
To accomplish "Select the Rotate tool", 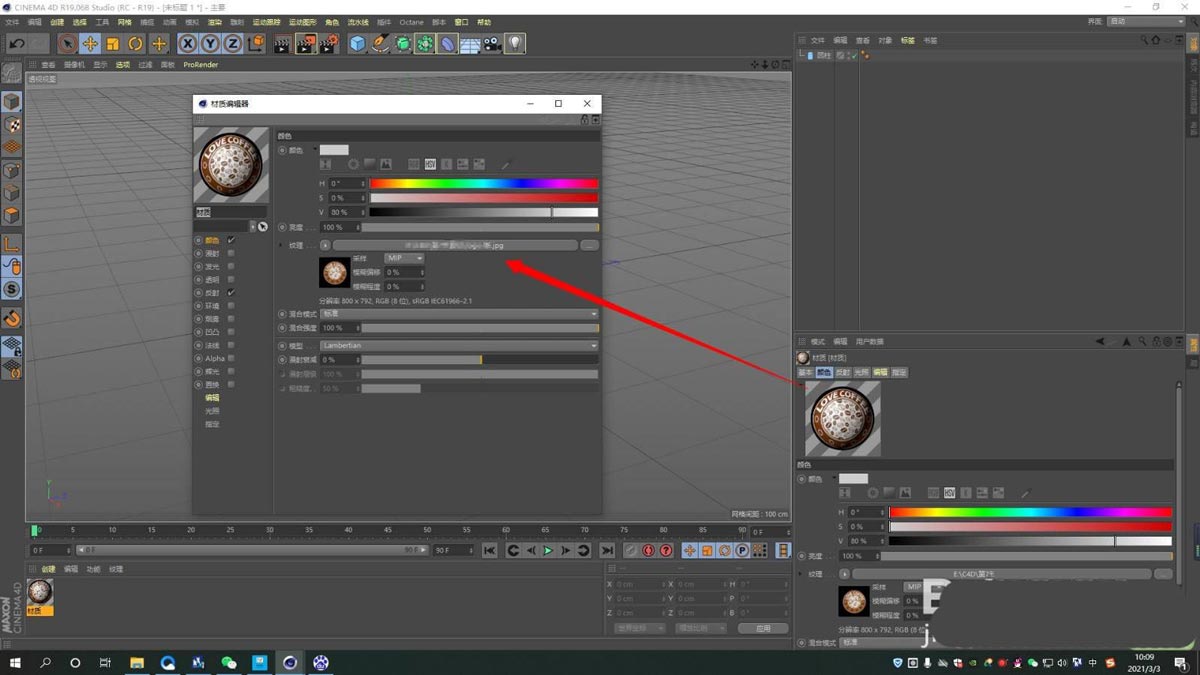I will pos(135,43).
